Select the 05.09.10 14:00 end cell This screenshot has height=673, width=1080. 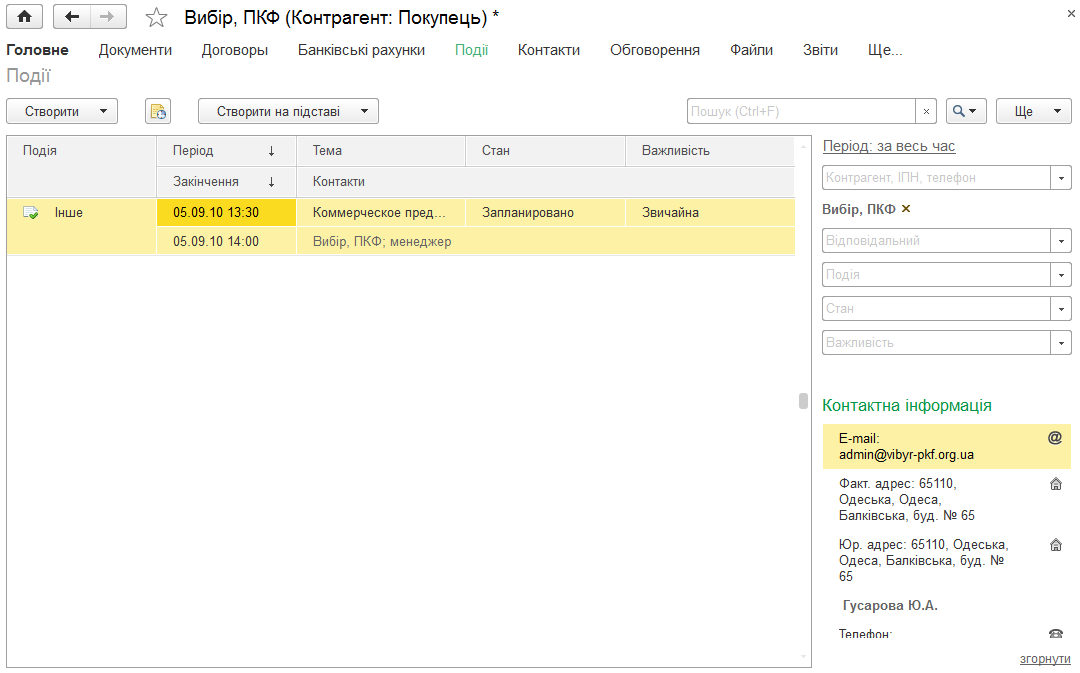[x=227, y=241]
